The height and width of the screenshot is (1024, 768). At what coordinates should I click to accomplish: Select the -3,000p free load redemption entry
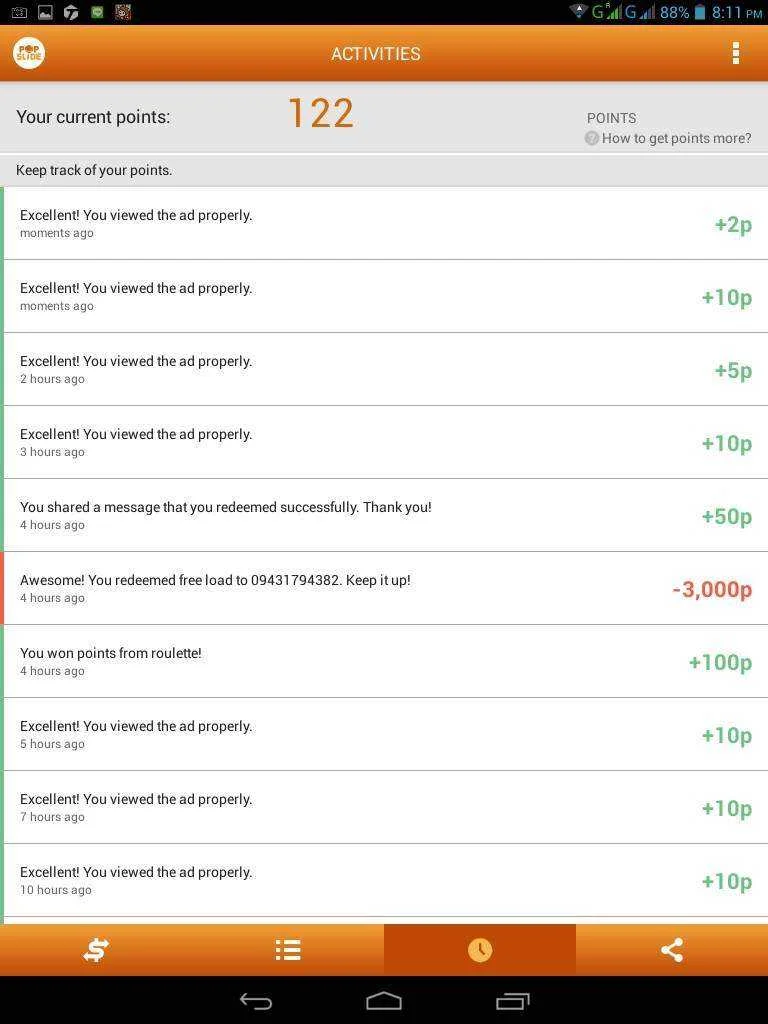click(384, 588)
